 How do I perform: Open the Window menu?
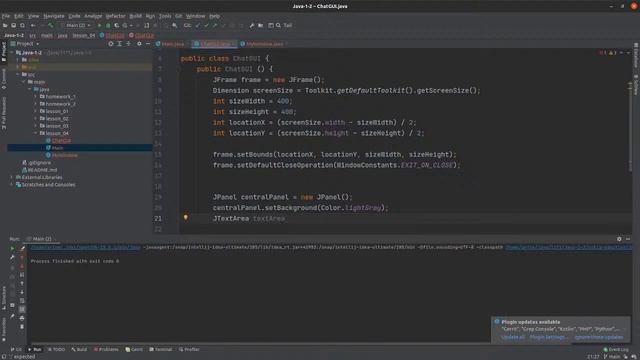(196, 16)
